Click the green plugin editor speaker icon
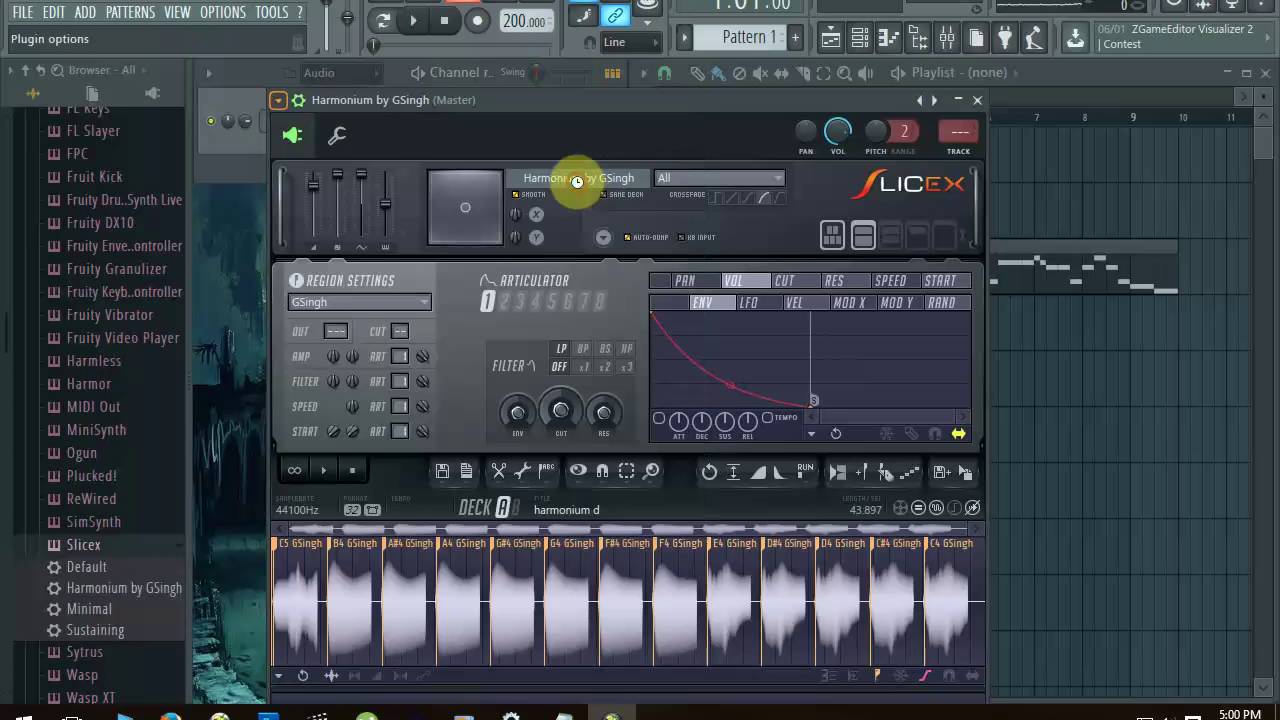Screen dimensions: 1280x720 [x=292, y=135]
